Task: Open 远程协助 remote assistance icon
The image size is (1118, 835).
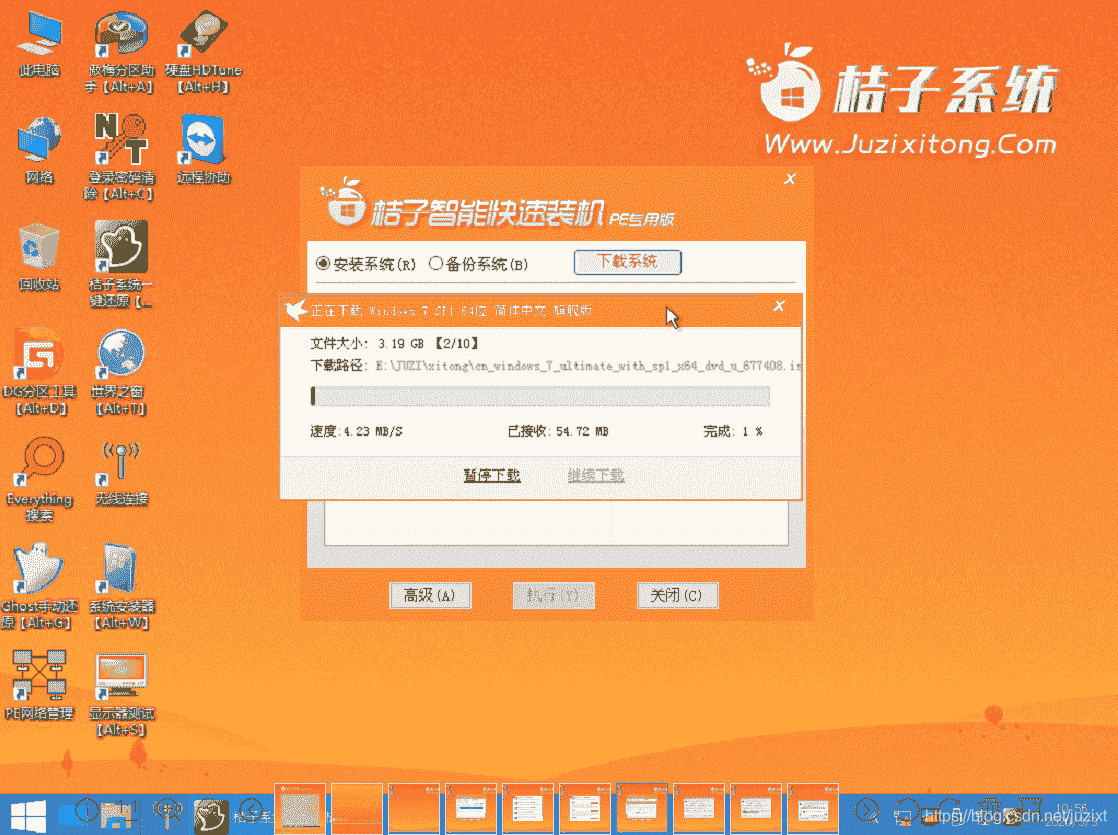Action: coord(203,150)
